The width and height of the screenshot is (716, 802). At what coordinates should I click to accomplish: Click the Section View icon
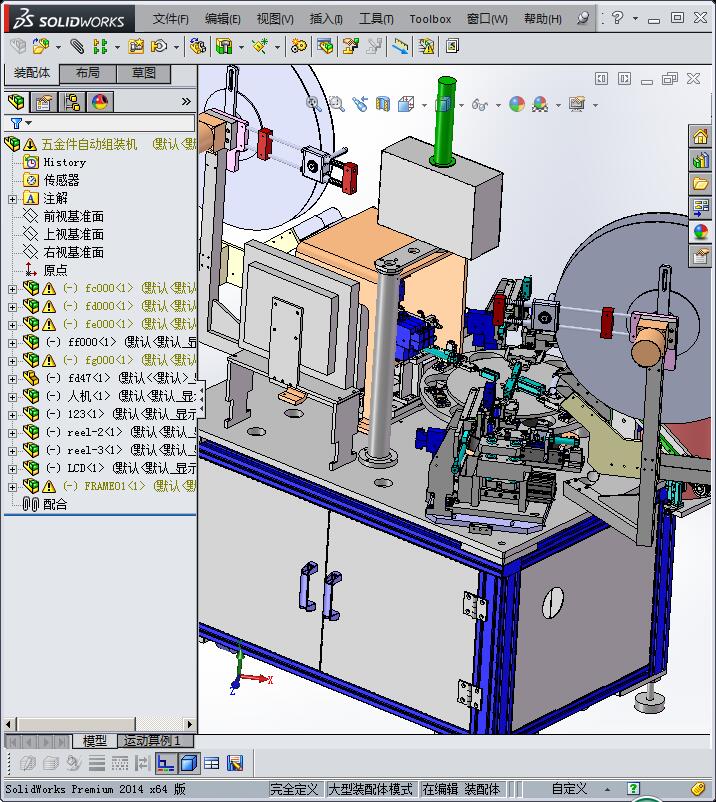(x=383, y=104)
